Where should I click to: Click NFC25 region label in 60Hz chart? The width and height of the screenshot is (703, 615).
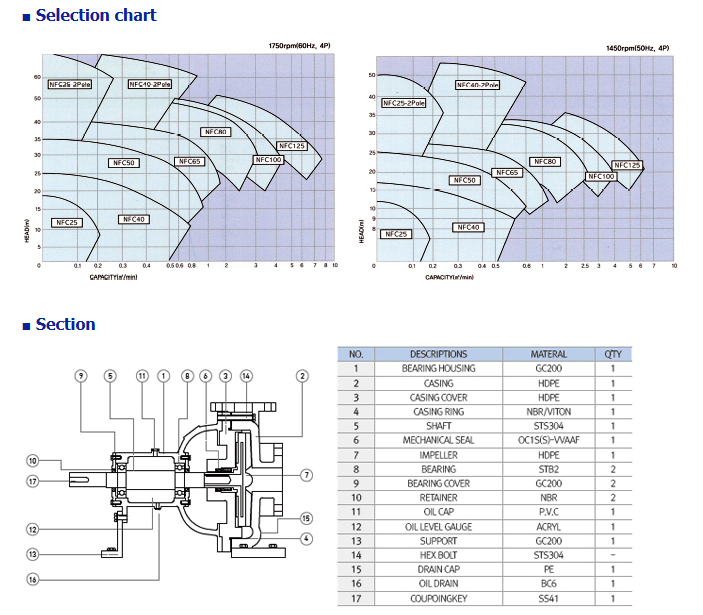point(67,222)
